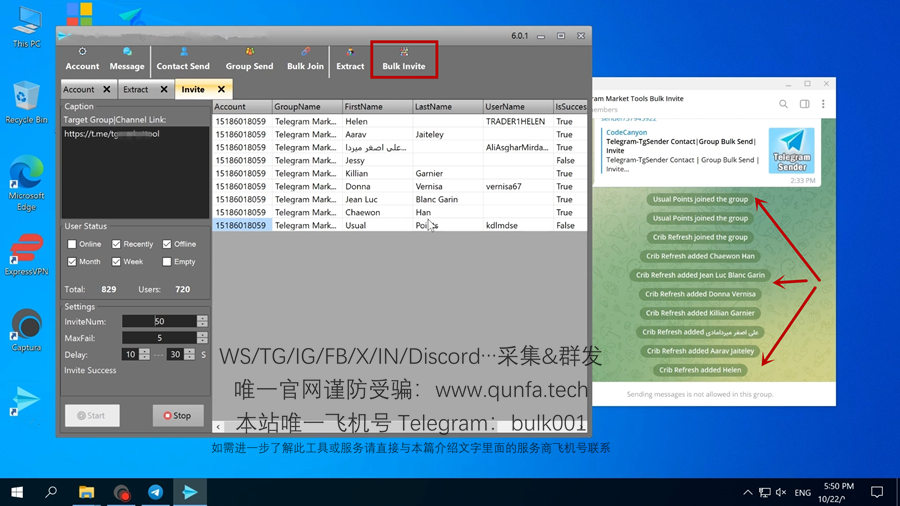Open File Explorer from the taskbar

point(86,492)
